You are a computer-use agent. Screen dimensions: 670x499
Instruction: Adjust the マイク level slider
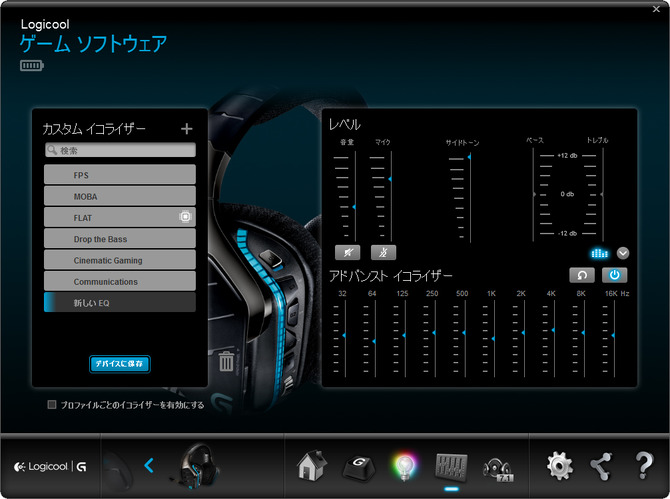[x=390, y=179]
